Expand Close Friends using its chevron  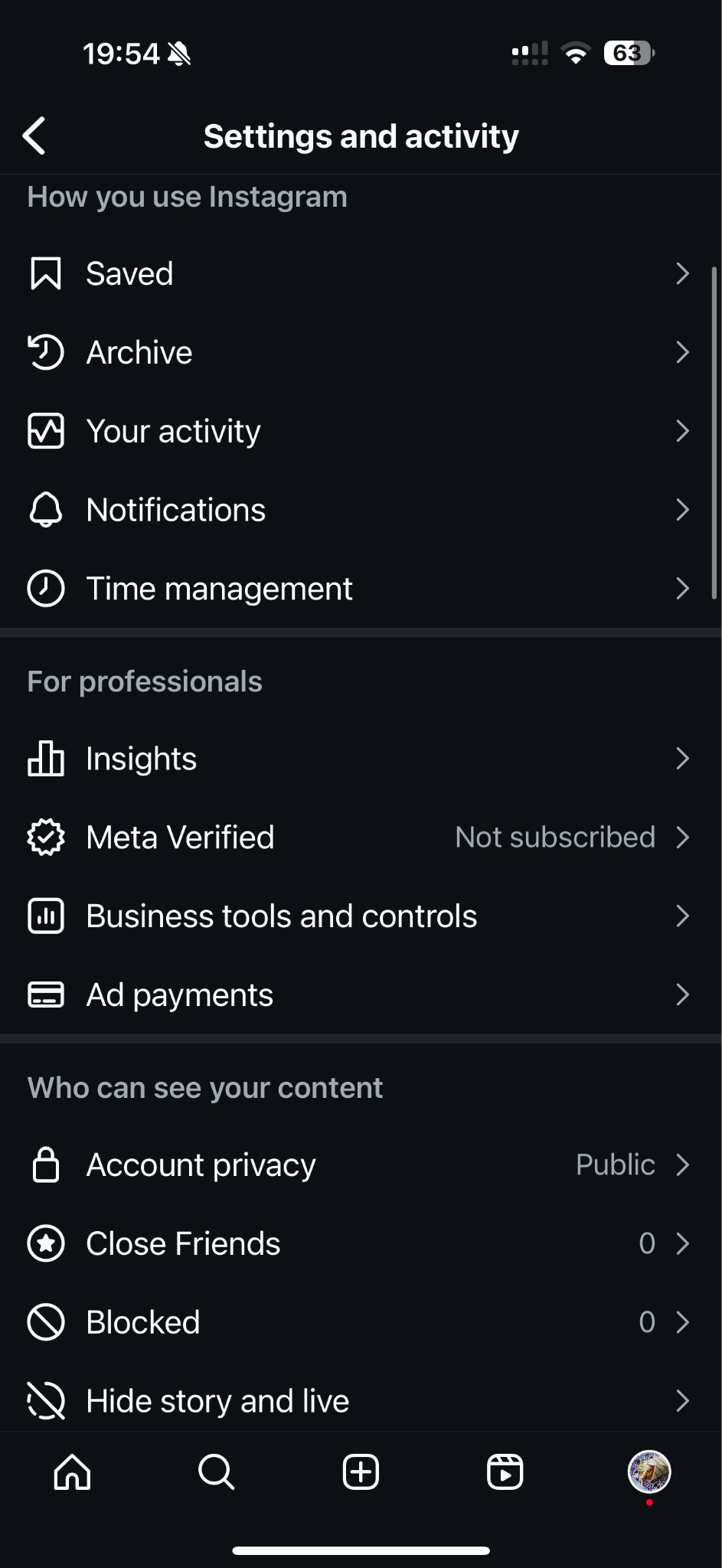click(682, 1243)
